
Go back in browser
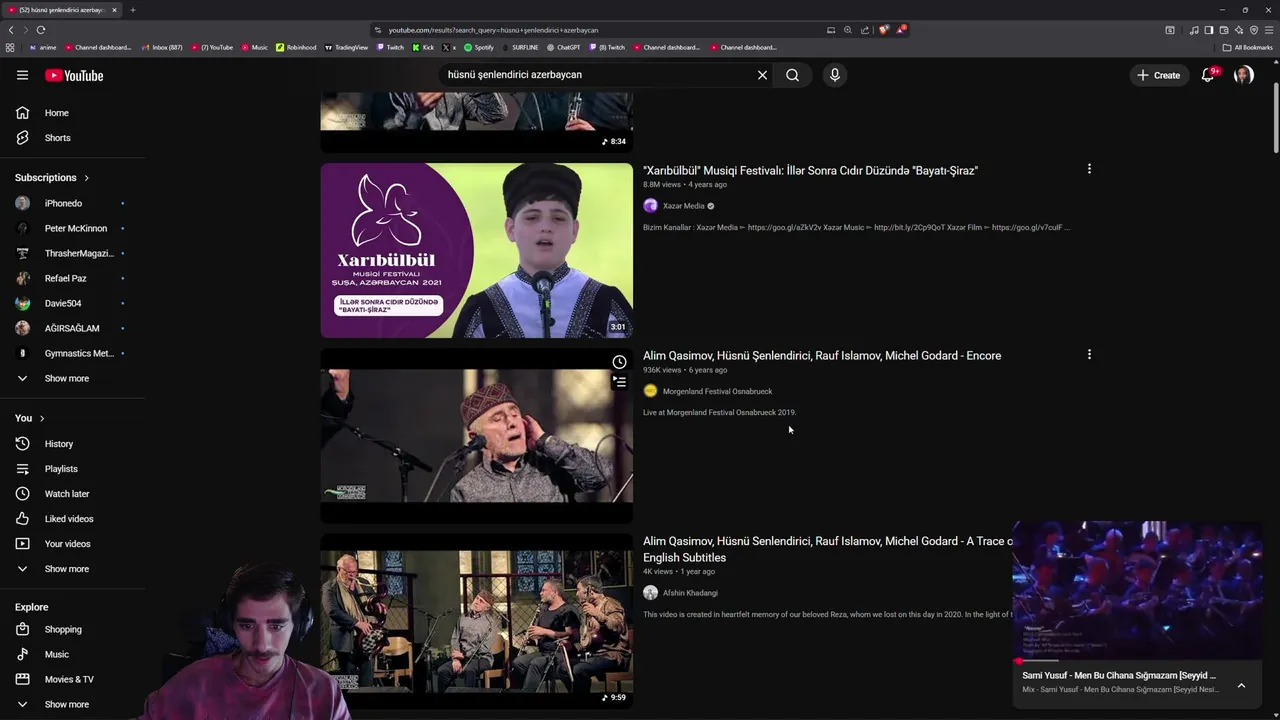11,30
